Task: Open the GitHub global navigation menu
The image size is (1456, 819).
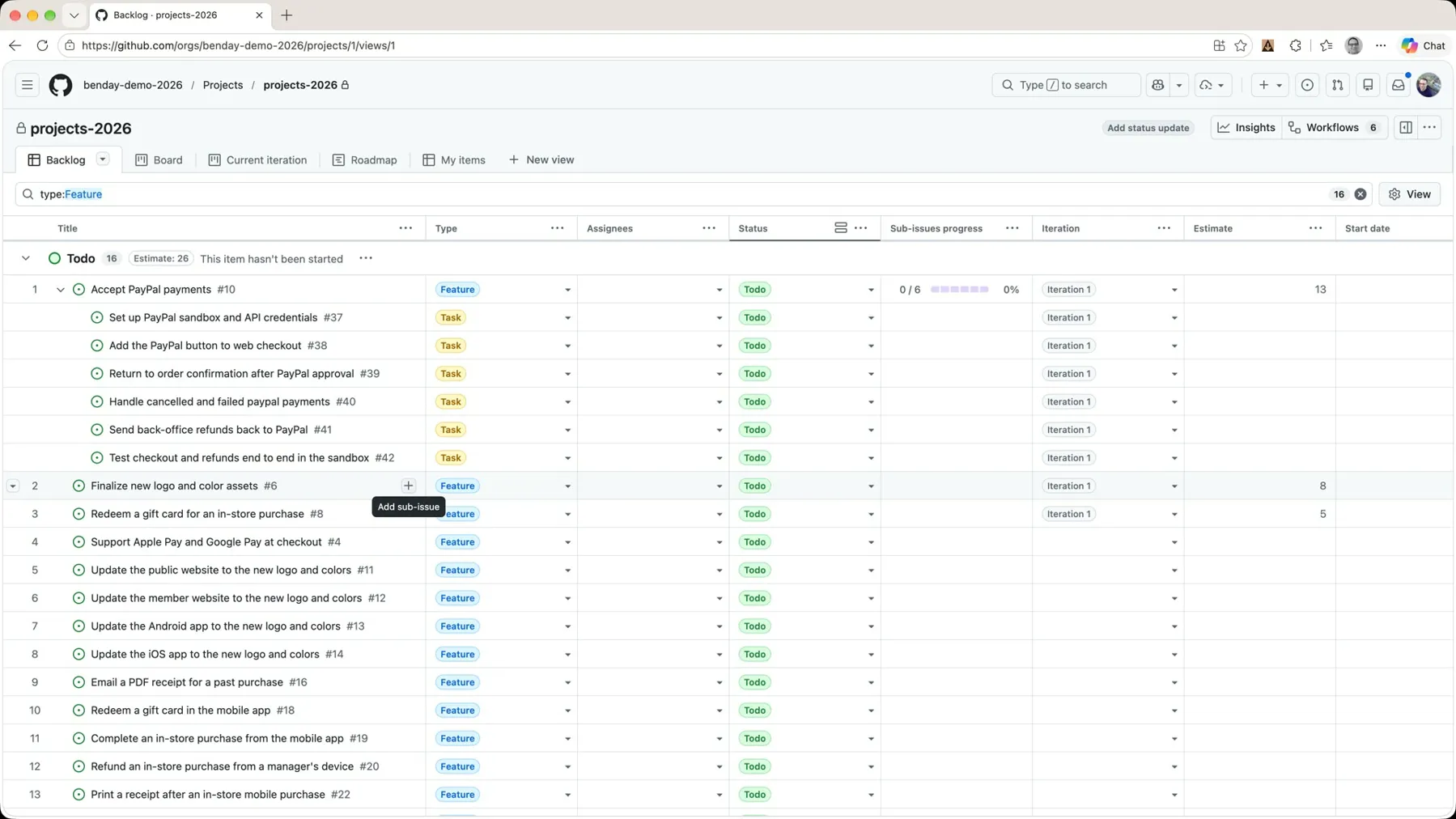Action: tap(27, 85)
